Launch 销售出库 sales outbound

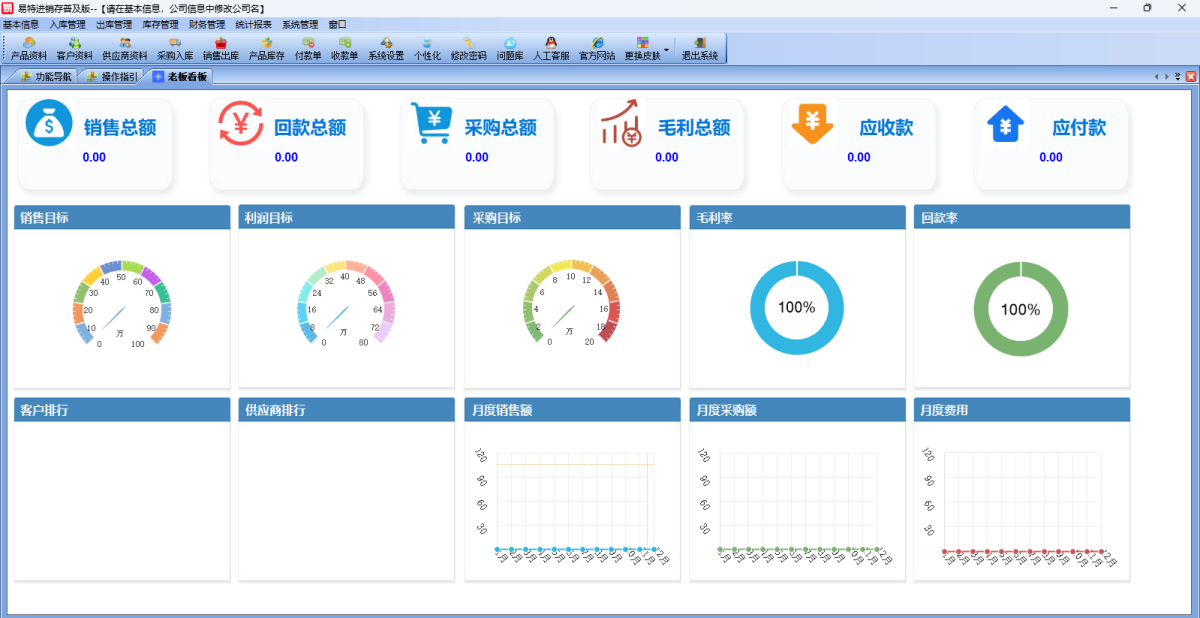point(221,48)
